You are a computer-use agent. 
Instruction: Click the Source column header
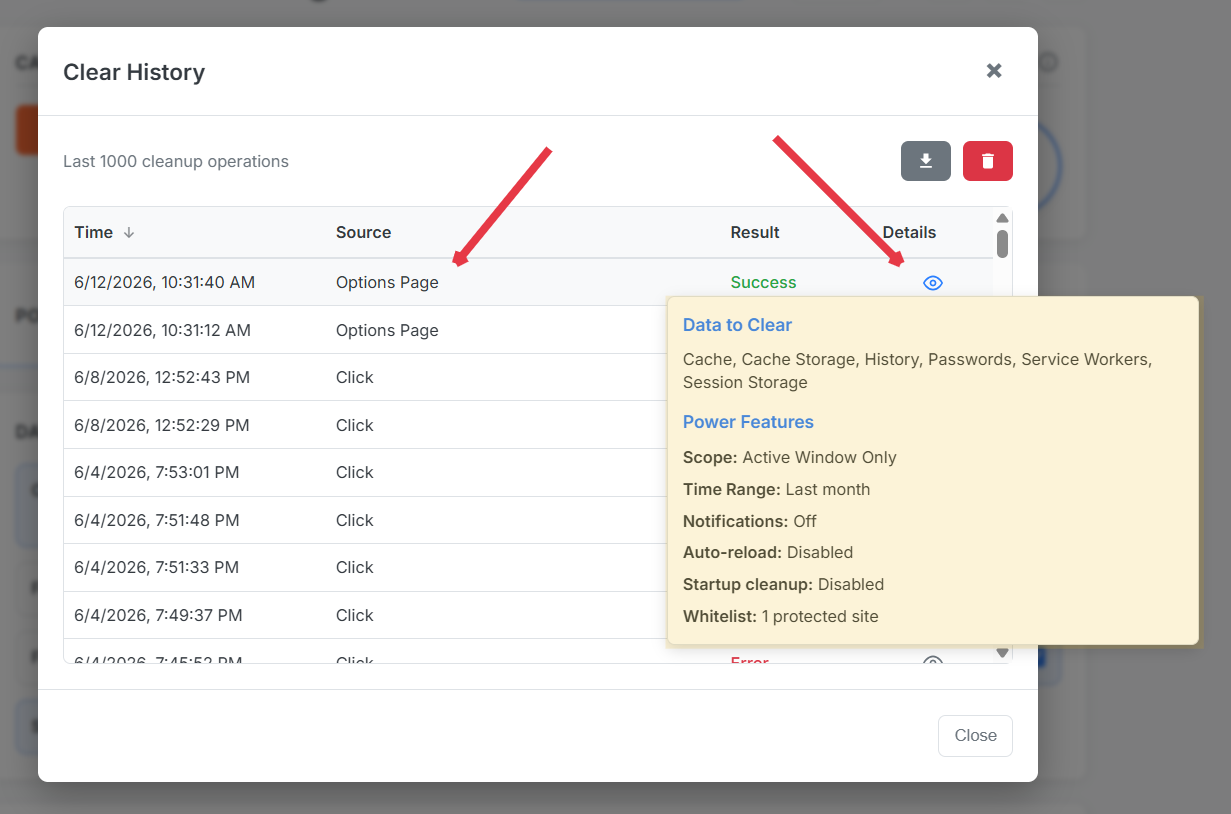pos(363,232)
